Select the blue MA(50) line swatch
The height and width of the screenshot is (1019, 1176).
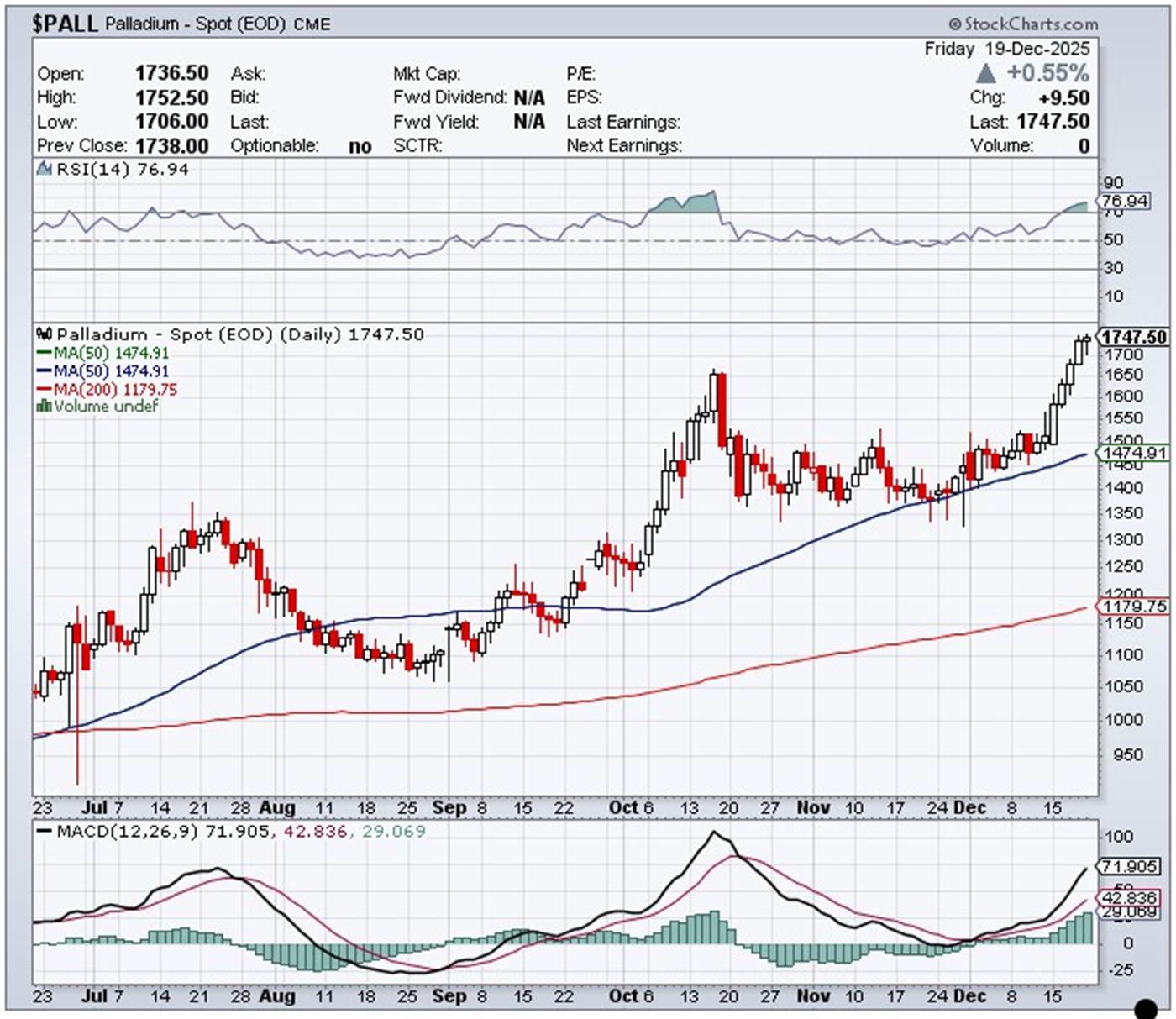(45, 371)
